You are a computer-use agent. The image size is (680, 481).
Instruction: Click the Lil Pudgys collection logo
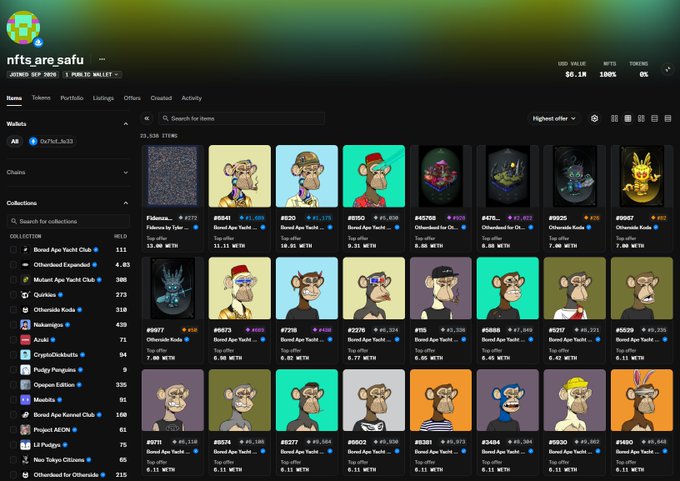click(26, 445)
